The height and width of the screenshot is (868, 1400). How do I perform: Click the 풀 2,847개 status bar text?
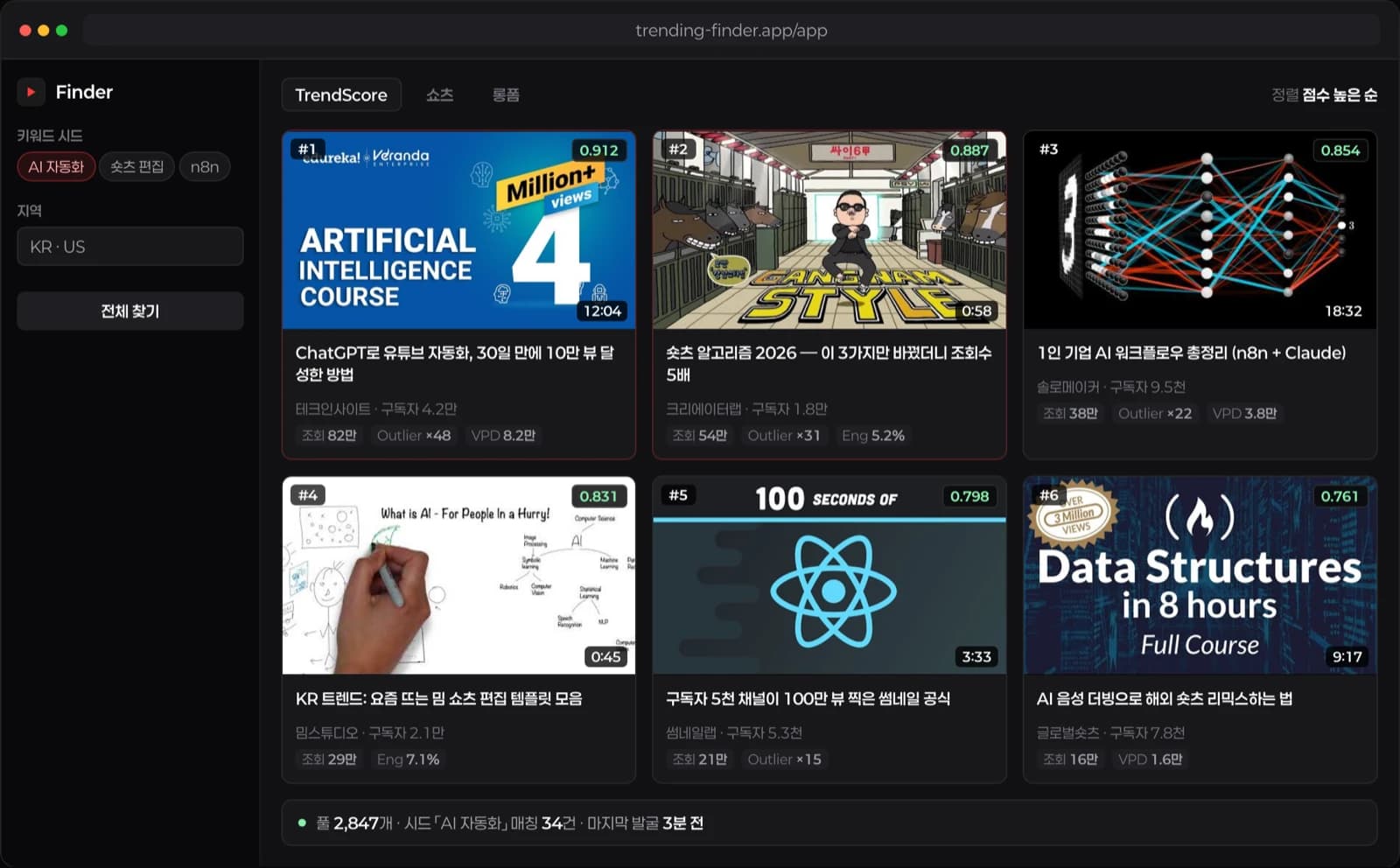[355, 822]
